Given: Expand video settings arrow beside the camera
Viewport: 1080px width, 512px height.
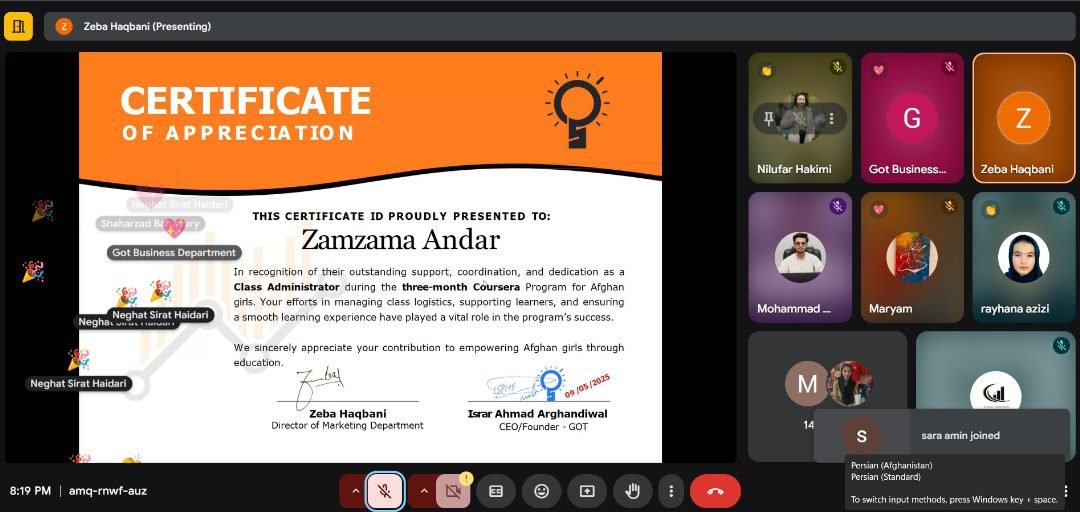Looking at the screenshot, I should click(424, 491).
